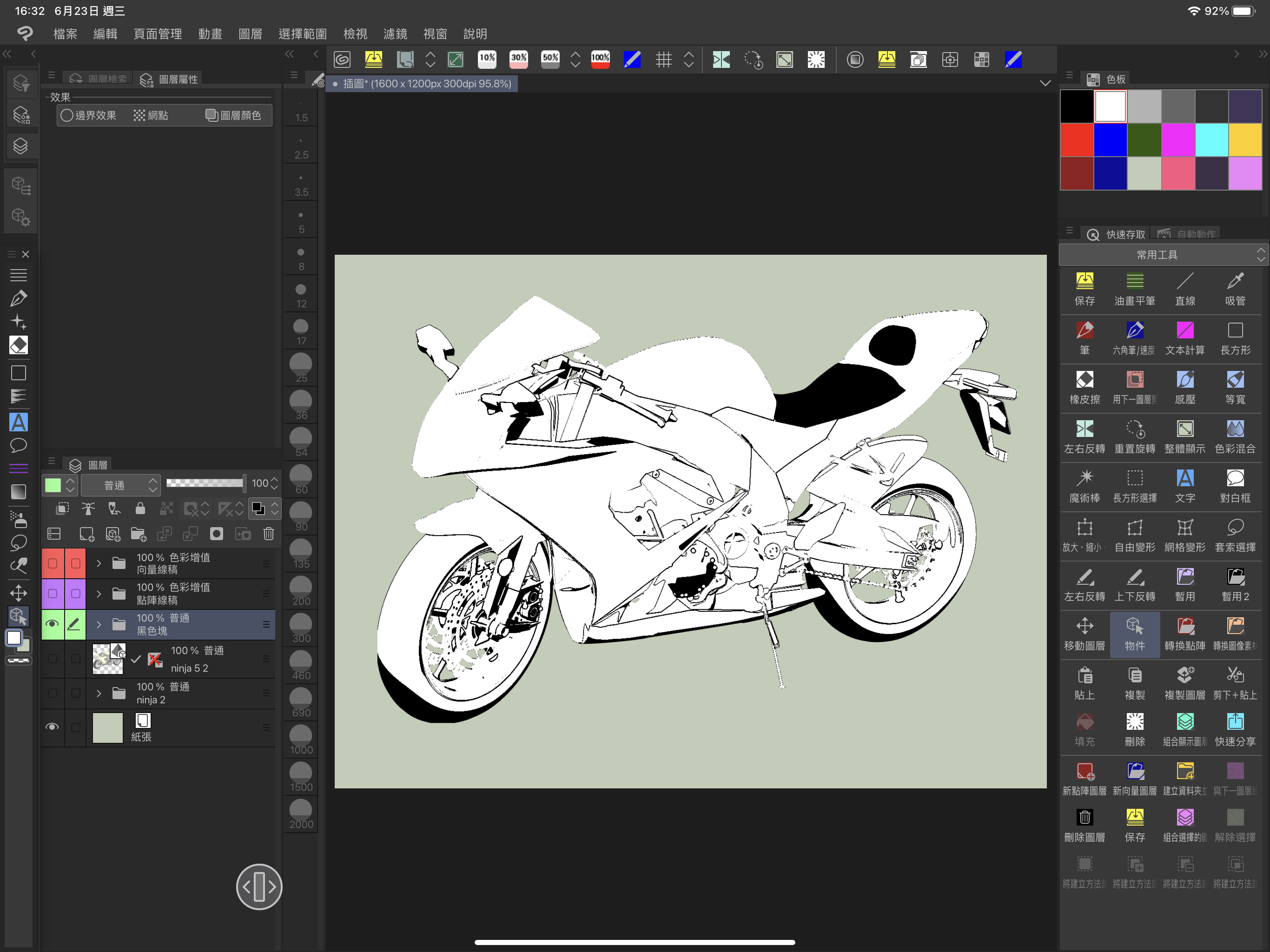The width and height of the screenshot is (1270, 952).
Task: Adjust the layer opacity slider
Action: pyautogui.click(x=205, y=483)
